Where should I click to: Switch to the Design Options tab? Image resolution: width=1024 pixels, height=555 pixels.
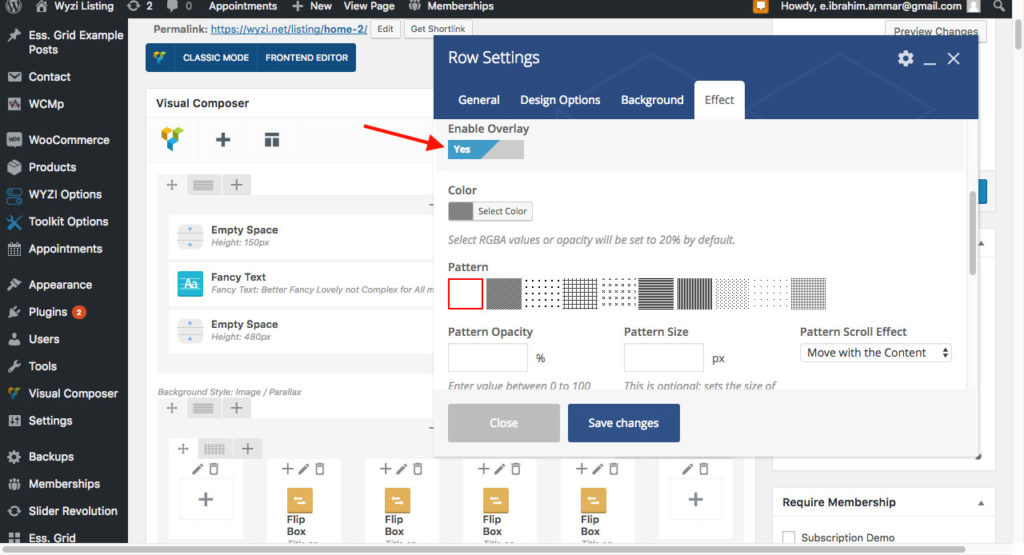coord(560,100)
